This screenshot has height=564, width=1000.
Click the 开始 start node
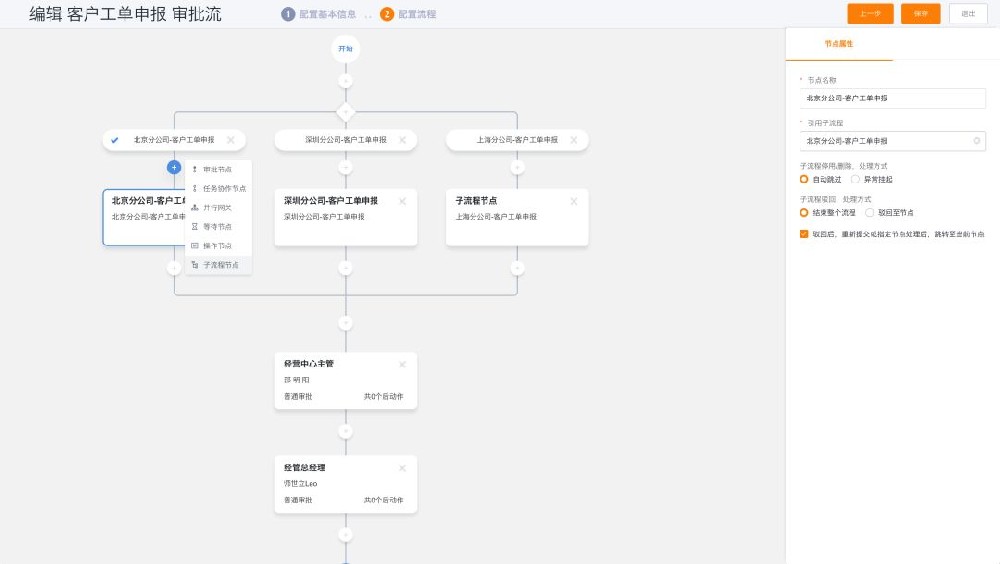[346, 48]
